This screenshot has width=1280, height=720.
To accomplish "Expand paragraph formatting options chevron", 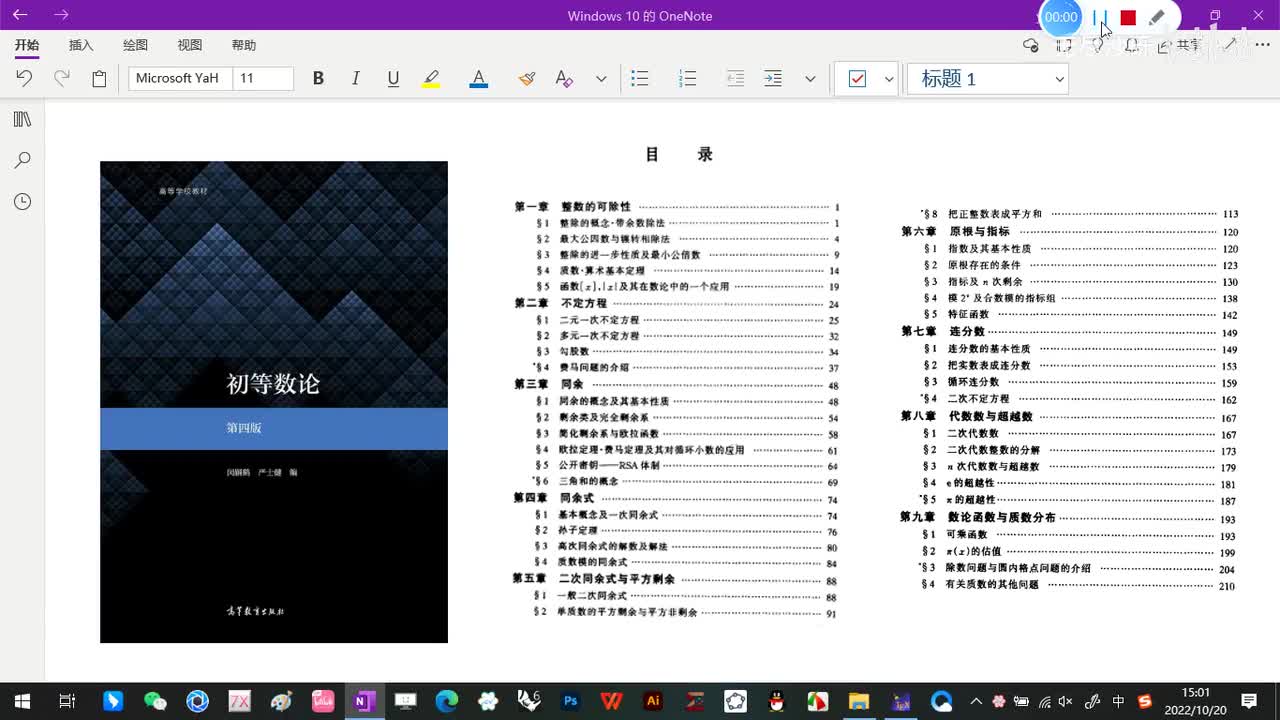I will click(x=810, y=79).
